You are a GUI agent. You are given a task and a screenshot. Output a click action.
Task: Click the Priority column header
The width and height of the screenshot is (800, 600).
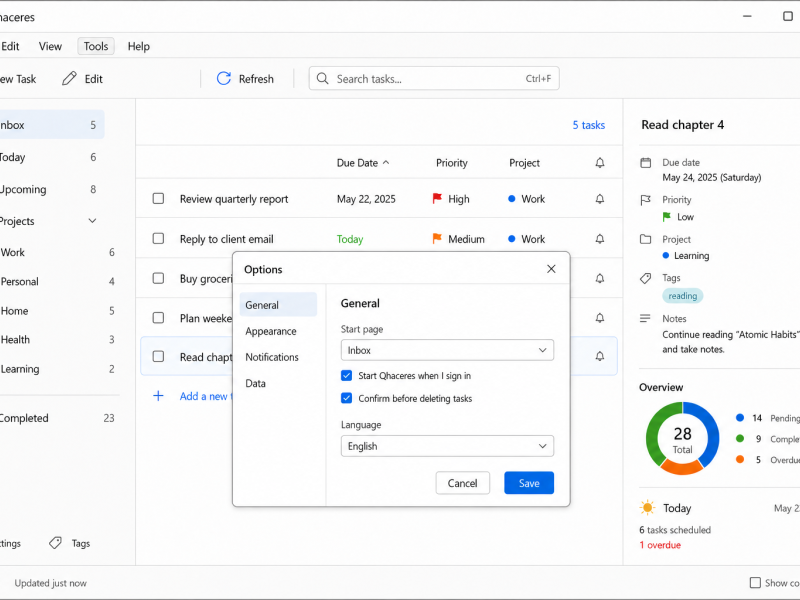(x=452, y=163)
